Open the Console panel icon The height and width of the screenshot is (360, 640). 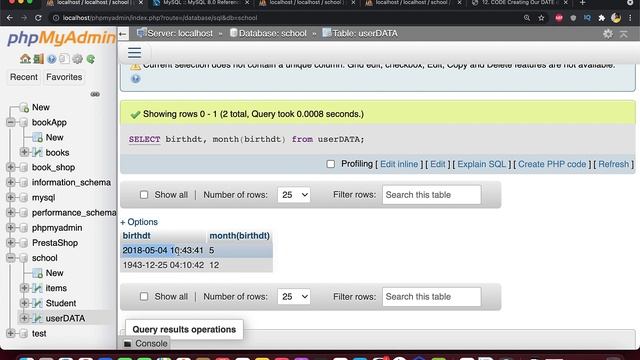tap(128, 344)
